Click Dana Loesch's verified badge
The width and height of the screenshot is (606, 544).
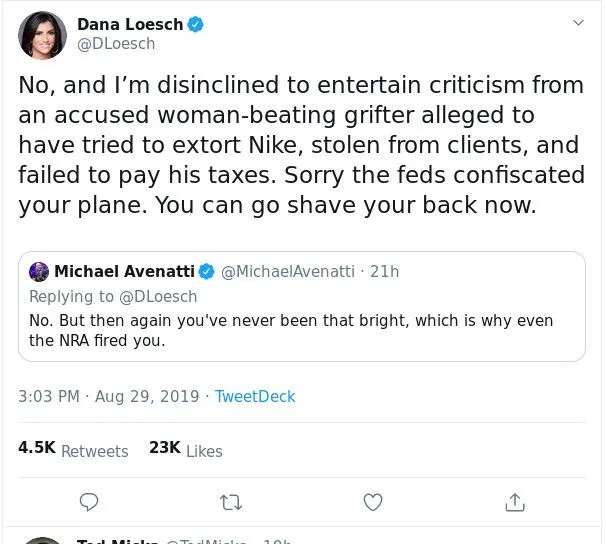click(196, 25)
